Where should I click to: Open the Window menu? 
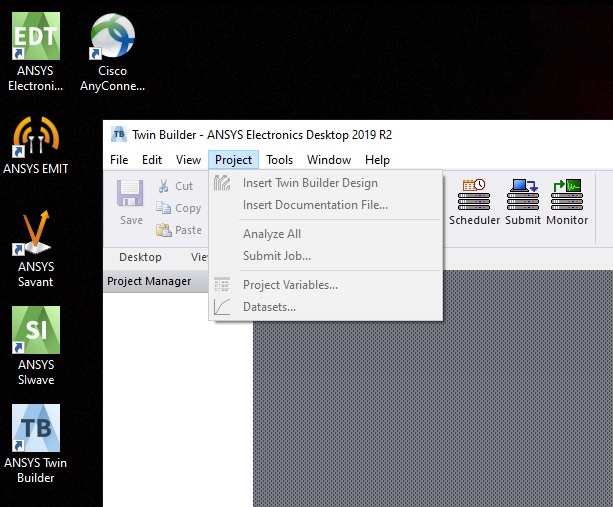click(329, 160)
